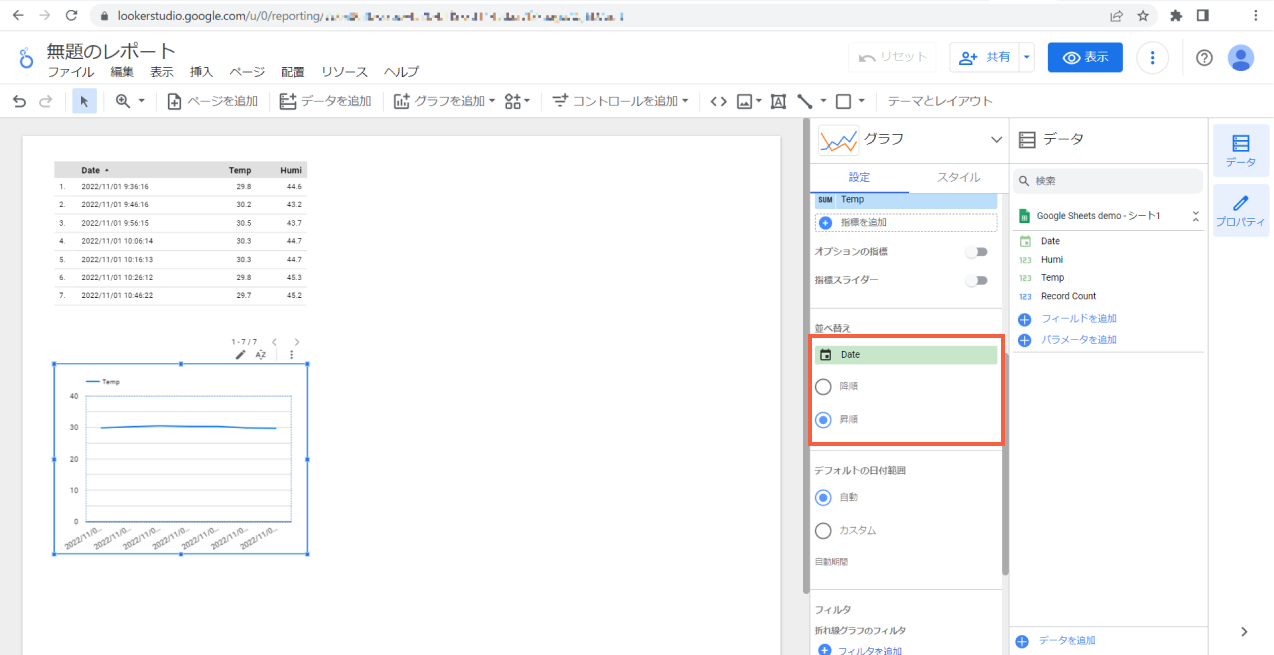This screenshot has width=1274, height=655.
Task: Click フィールドを追加 link
Action: (x=1078, y=319)
